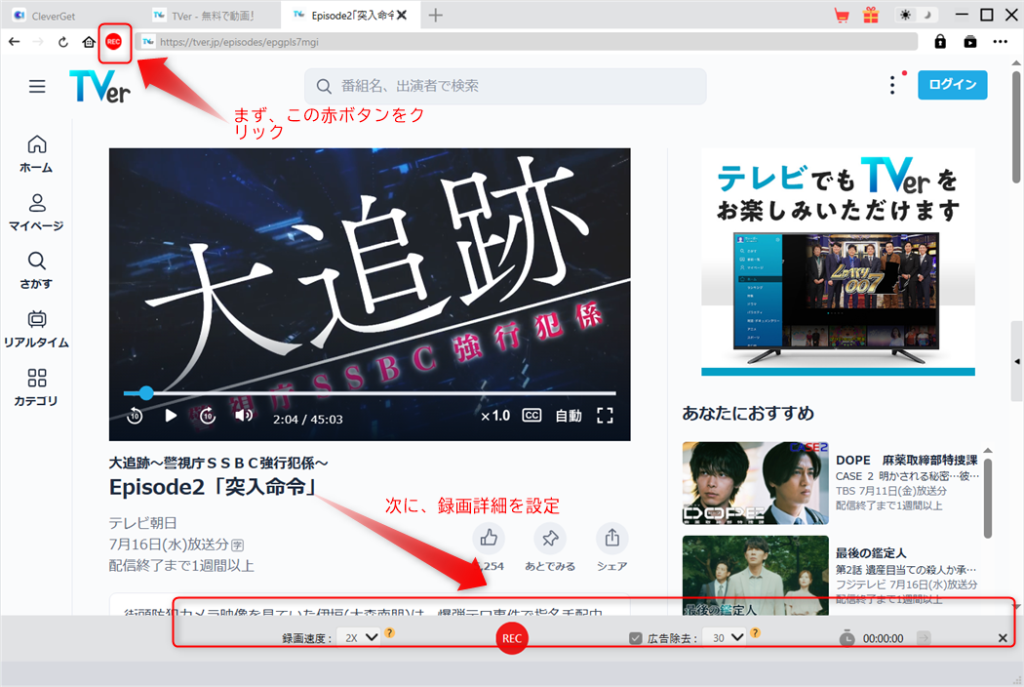Open the DOPE 麻薬取締部特捜課 title link
The image size is (1024, 687).
[x=906, y=460]
